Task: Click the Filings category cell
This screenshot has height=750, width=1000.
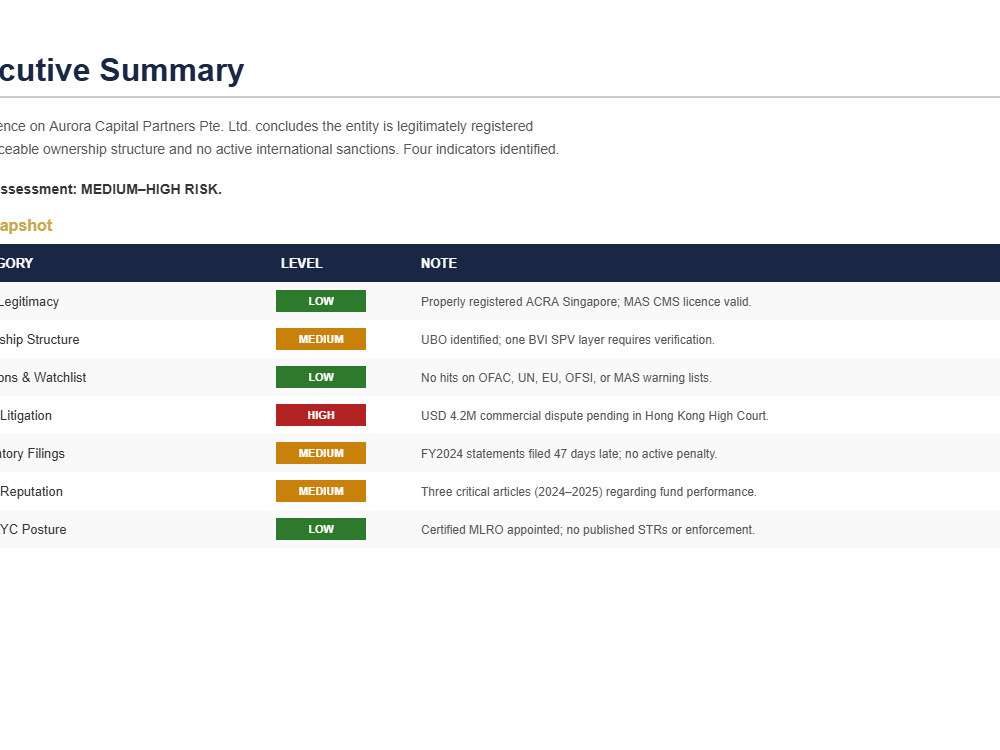Action: click(x=32, y=453)
